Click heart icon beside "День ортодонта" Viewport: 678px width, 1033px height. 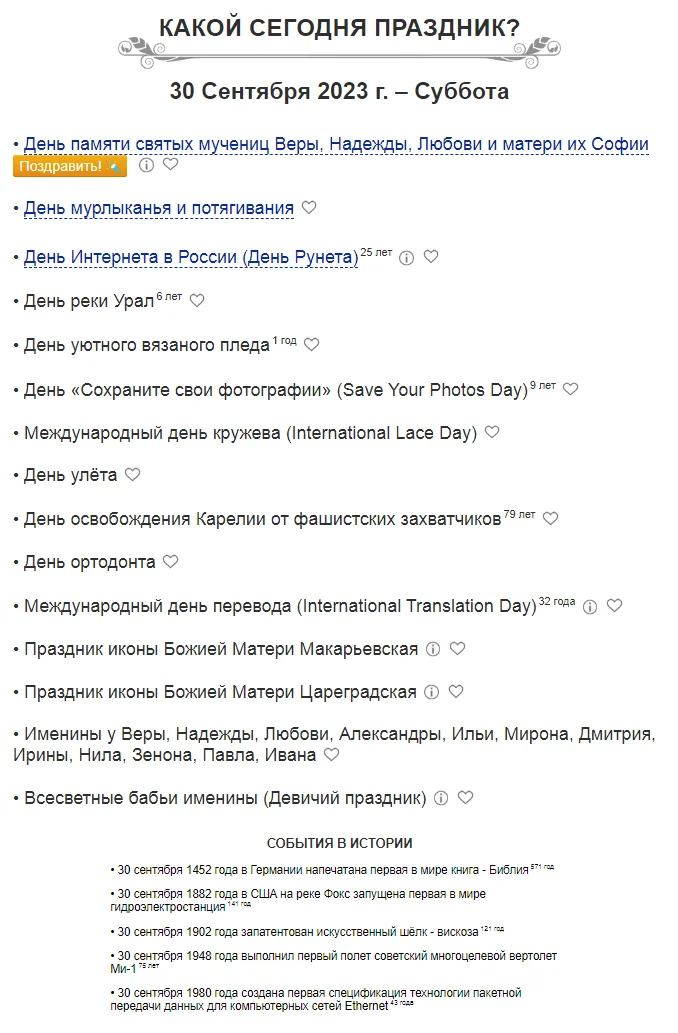(x=170, y=561)
